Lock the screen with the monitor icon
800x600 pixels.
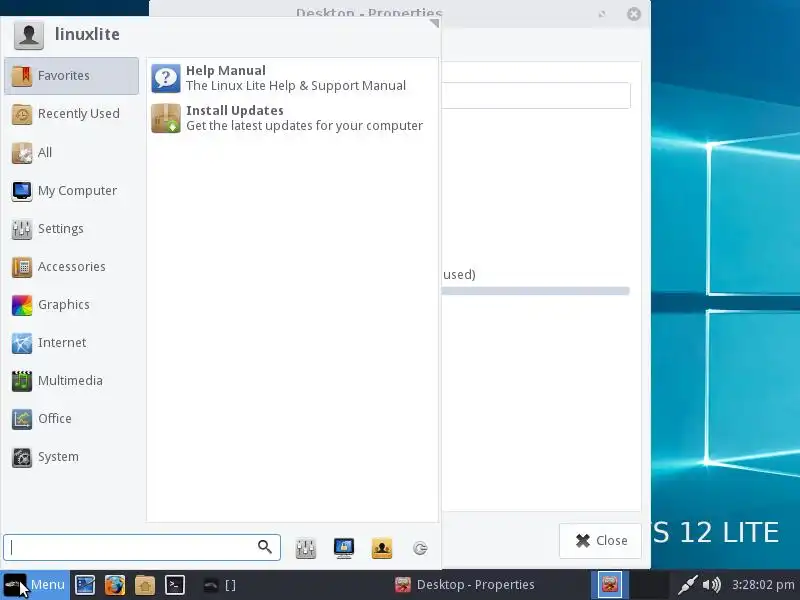pyautogui.click(x=344, y=548)
